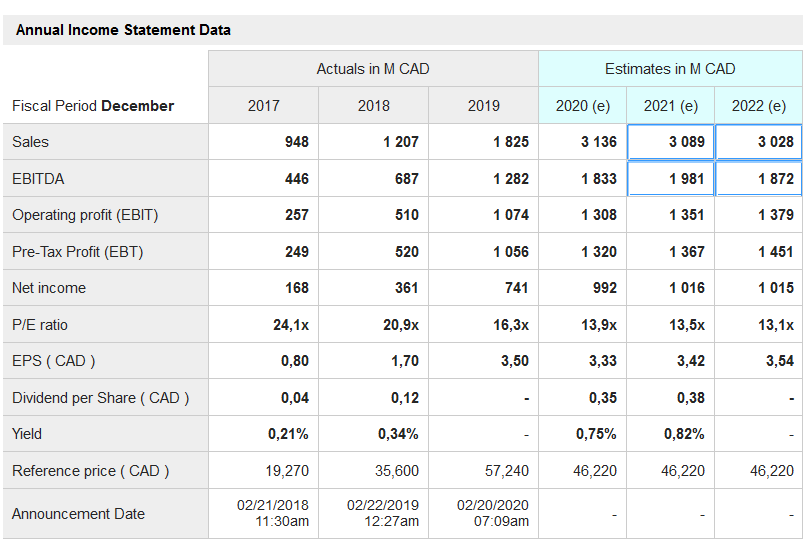Screen dimensions: 809x546
Task: Click the Annual Income Statement Data title
Action: 123,30
